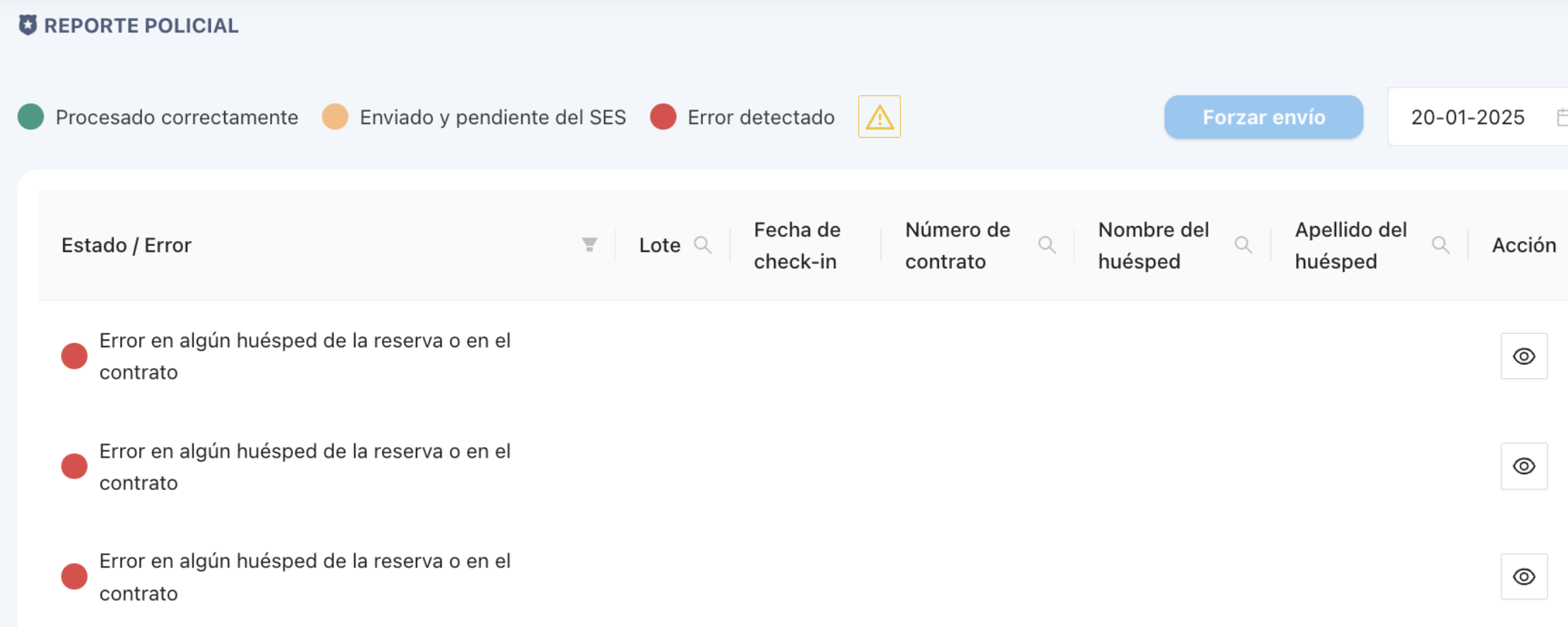Click the Procesado correctamente legend label
The height and width of the screenshot is (627, 1568).
177,117
